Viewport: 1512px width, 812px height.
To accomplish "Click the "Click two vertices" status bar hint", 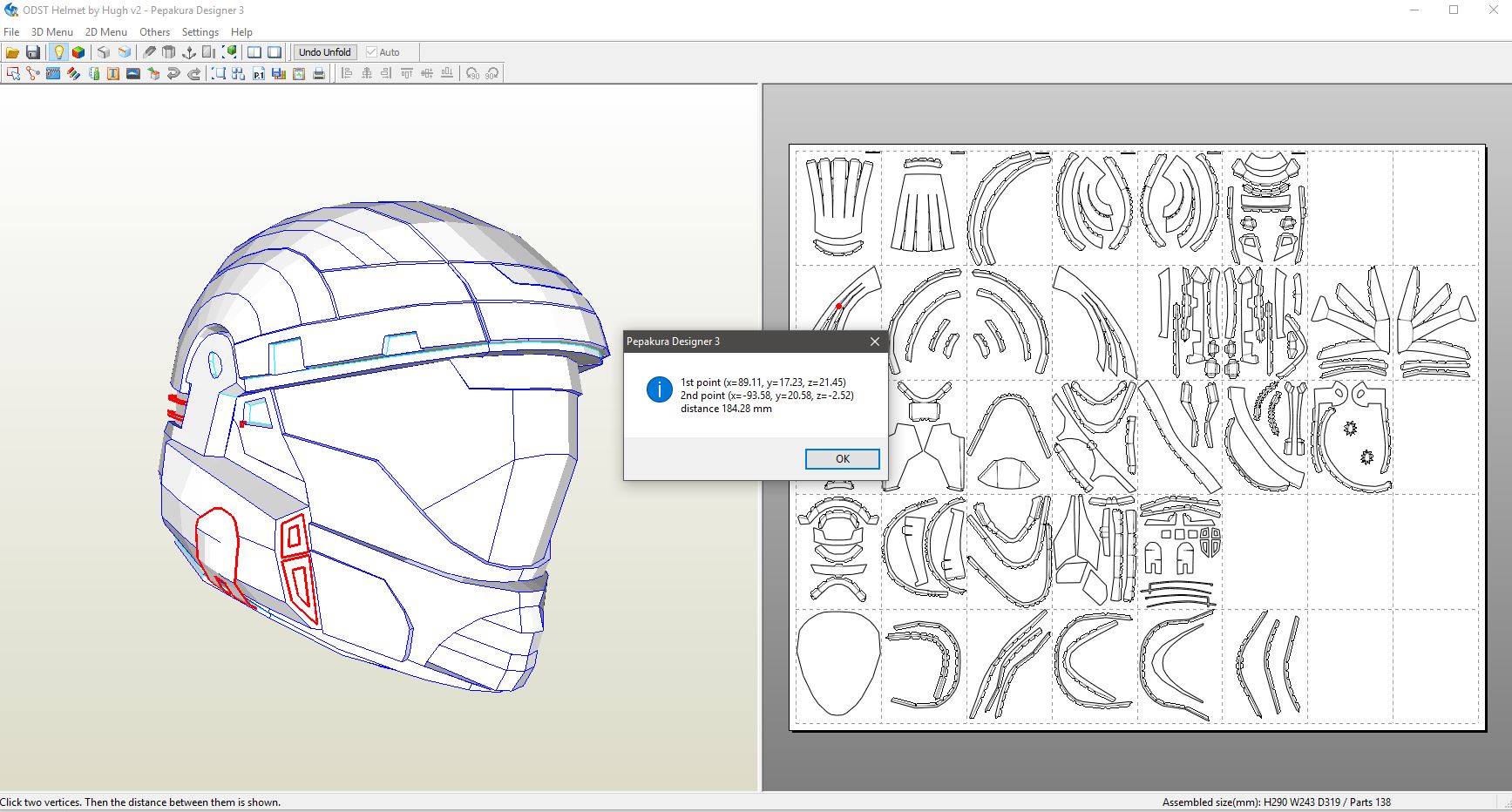I will point(140,802).
